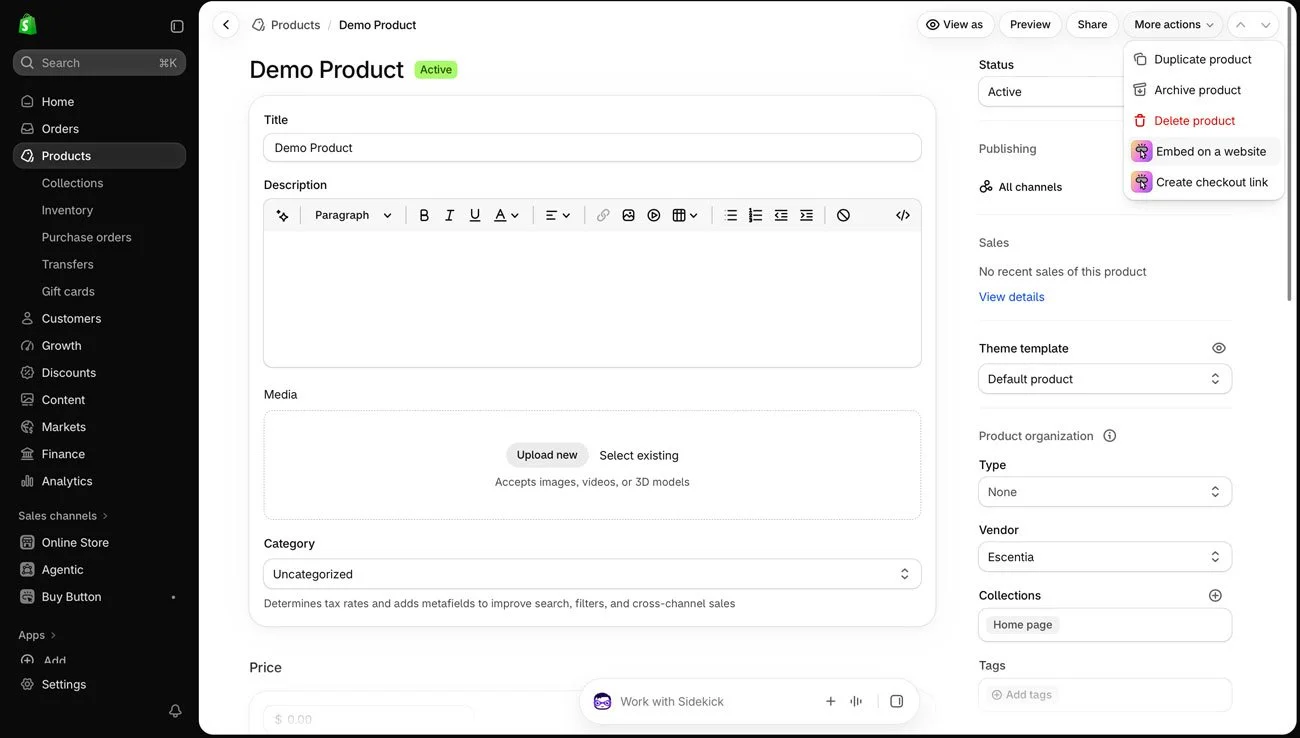This screenshot has width=1300, height=738.
Task: Preview theme template with the eye icon
Action: point(1218,348)
